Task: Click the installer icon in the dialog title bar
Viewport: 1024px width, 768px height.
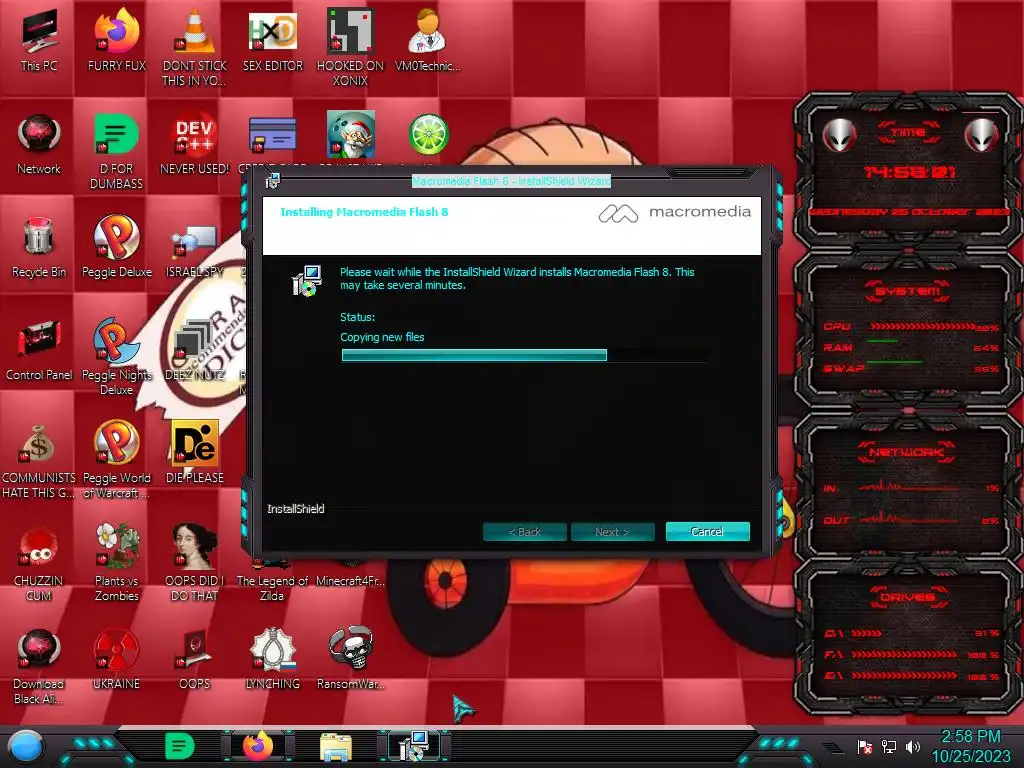Action: point(273,181)
